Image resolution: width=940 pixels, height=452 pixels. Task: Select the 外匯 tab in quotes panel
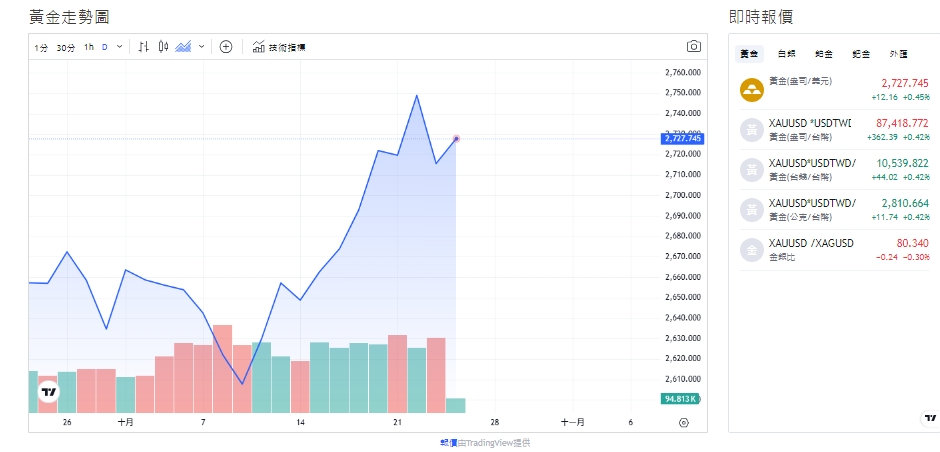coord(899,54)
